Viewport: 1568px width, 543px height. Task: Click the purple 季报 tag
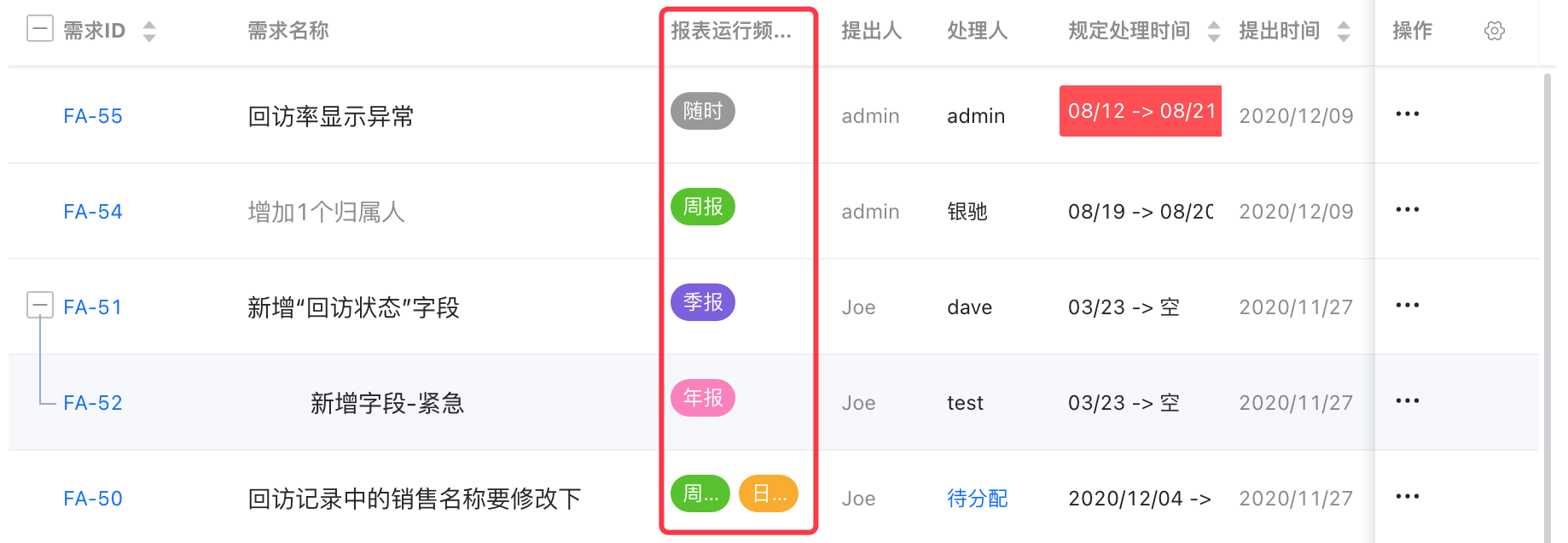[702, 303]
